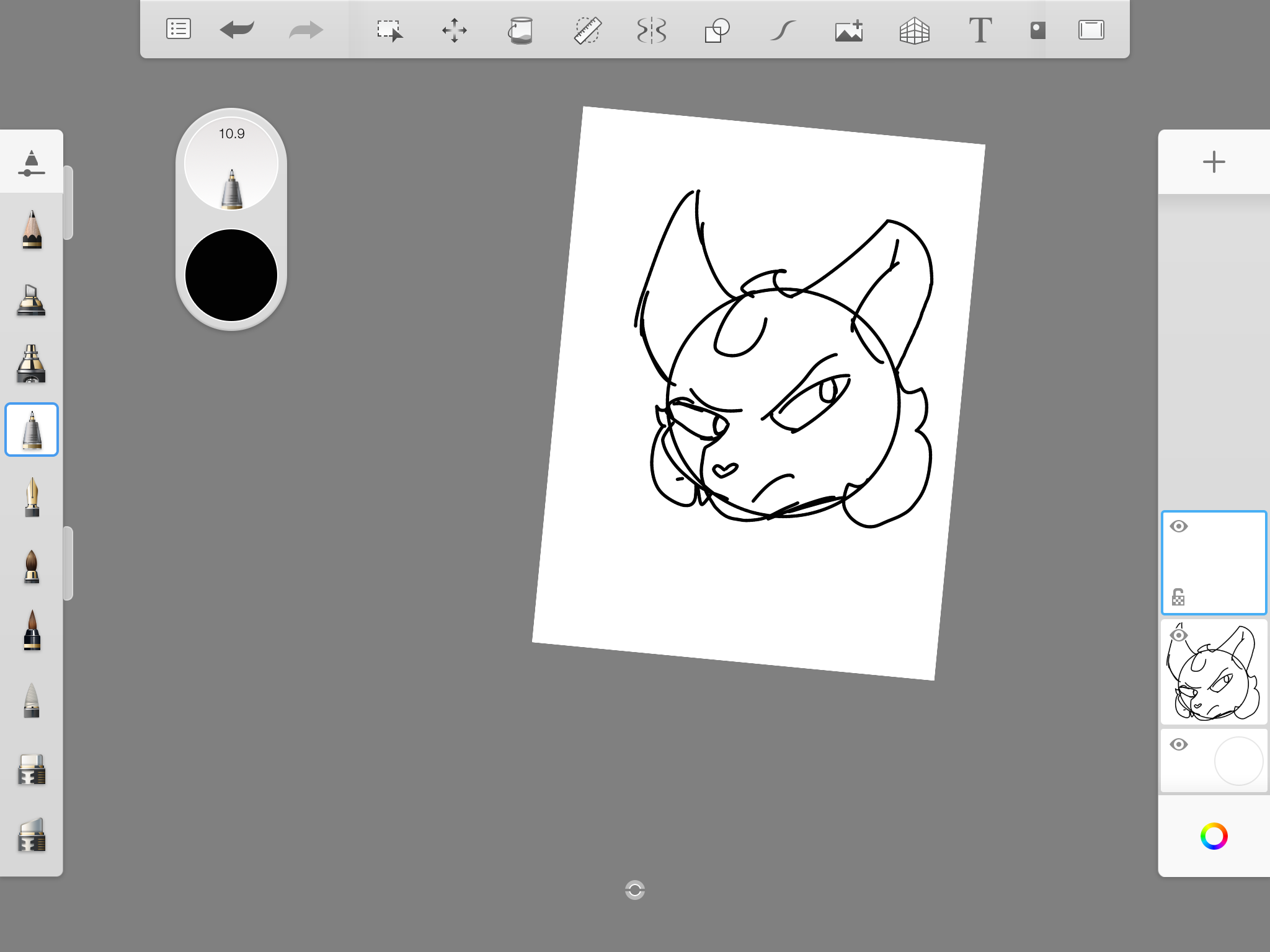Undo the last stroke
Image resolution: width=1270 pixels, height=952 pixels.
click(x=237, y=29)
